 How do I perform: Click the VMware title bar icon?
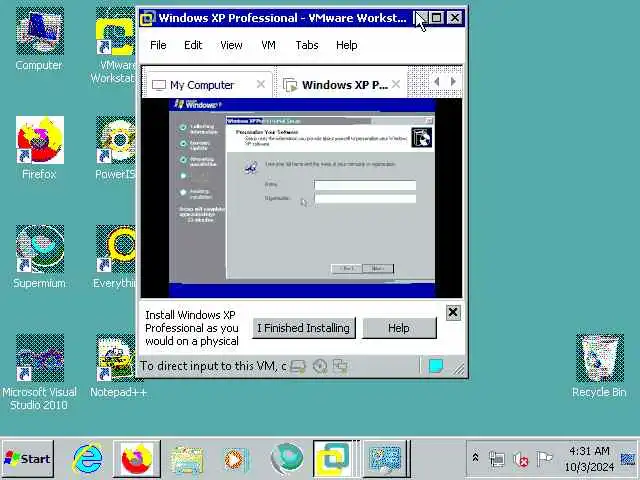pyautogui.click(x=147, y=18)
